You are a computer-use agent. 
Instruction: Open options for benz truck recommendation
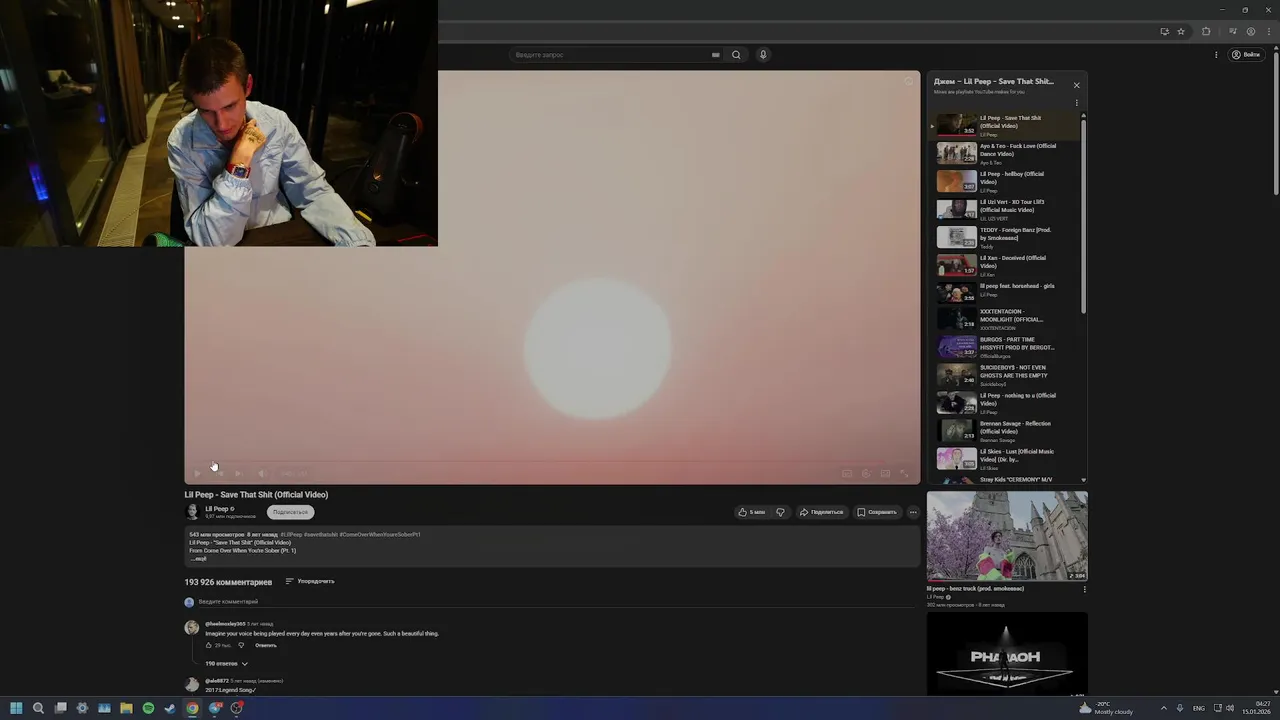tap(1084, 589)
